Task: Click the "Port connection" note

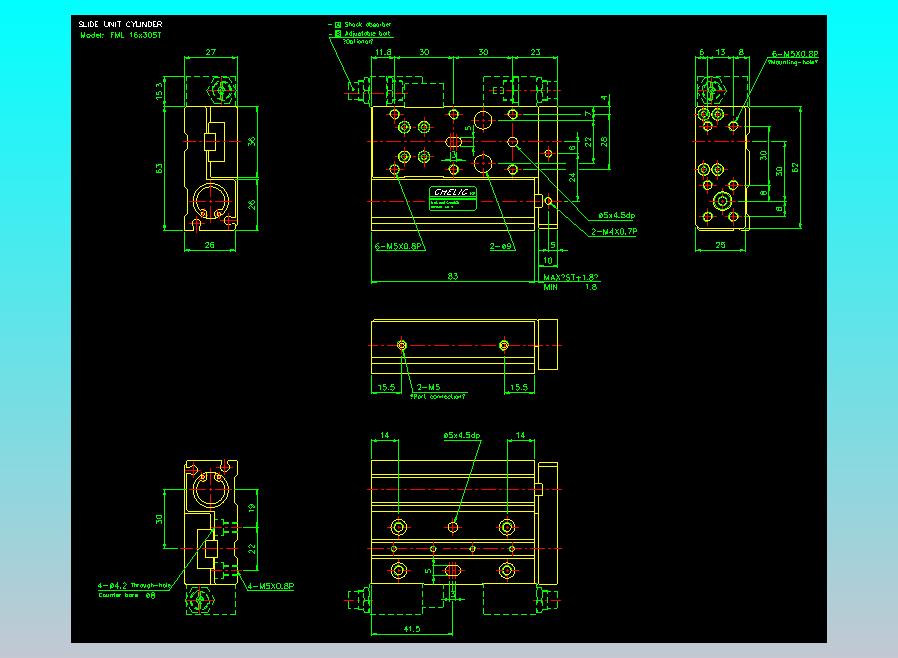Action: tap(438, 396)
